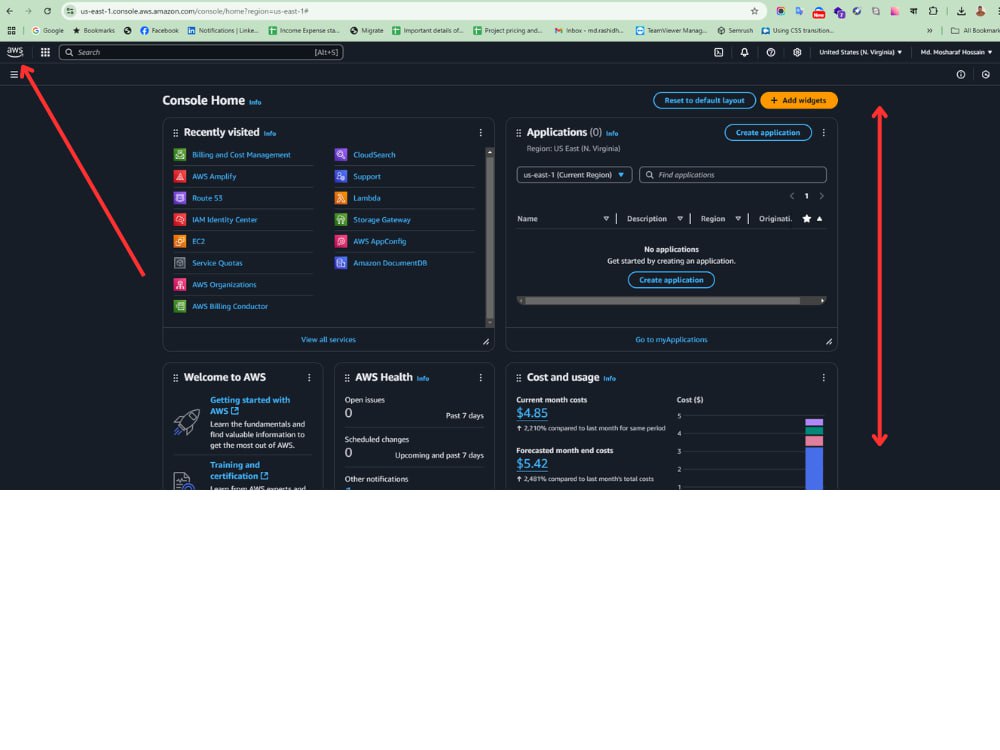Open the hamburger side navigation menu

14,75
